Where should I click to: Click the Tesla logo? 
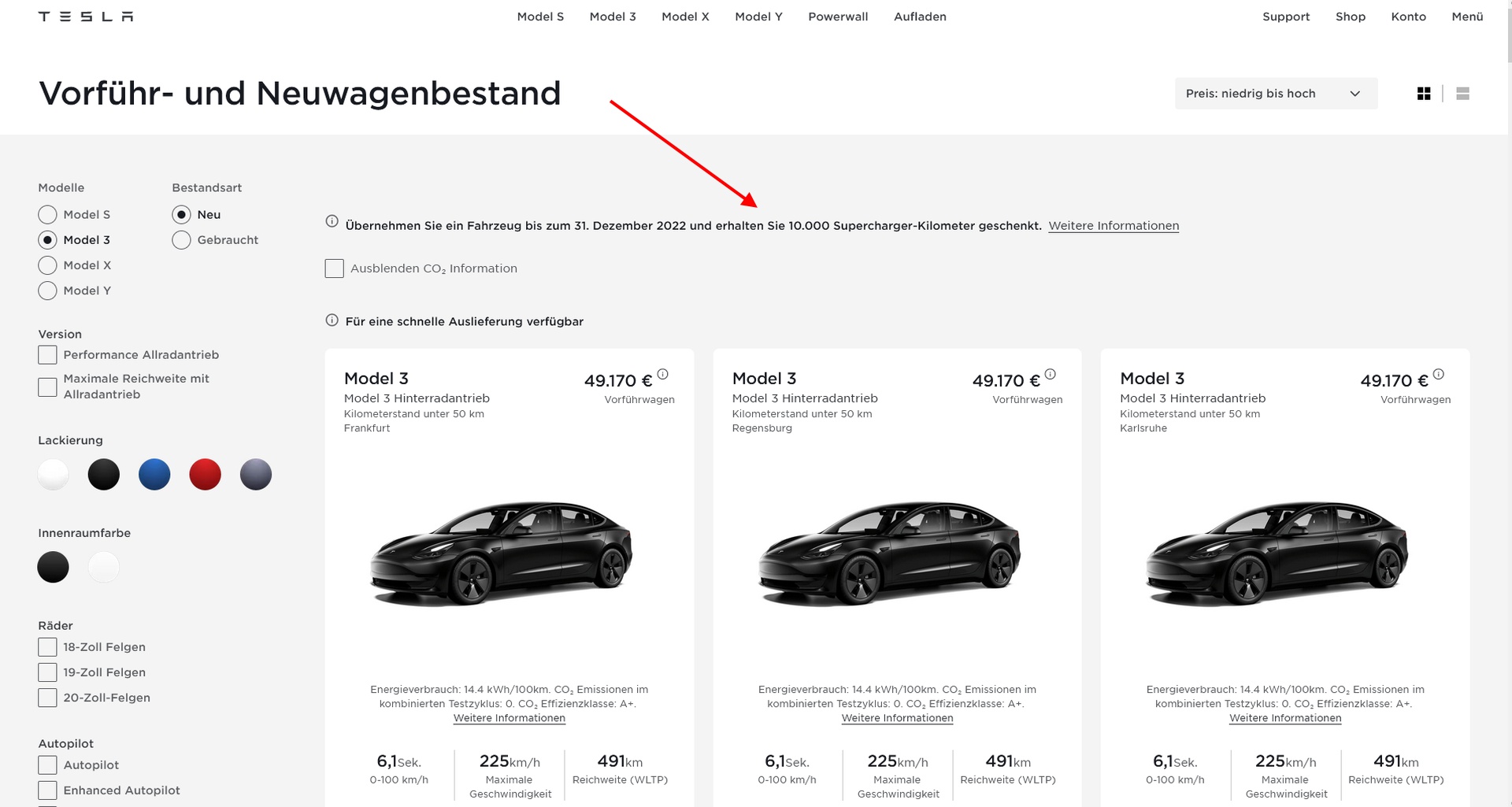click(86, 17)
